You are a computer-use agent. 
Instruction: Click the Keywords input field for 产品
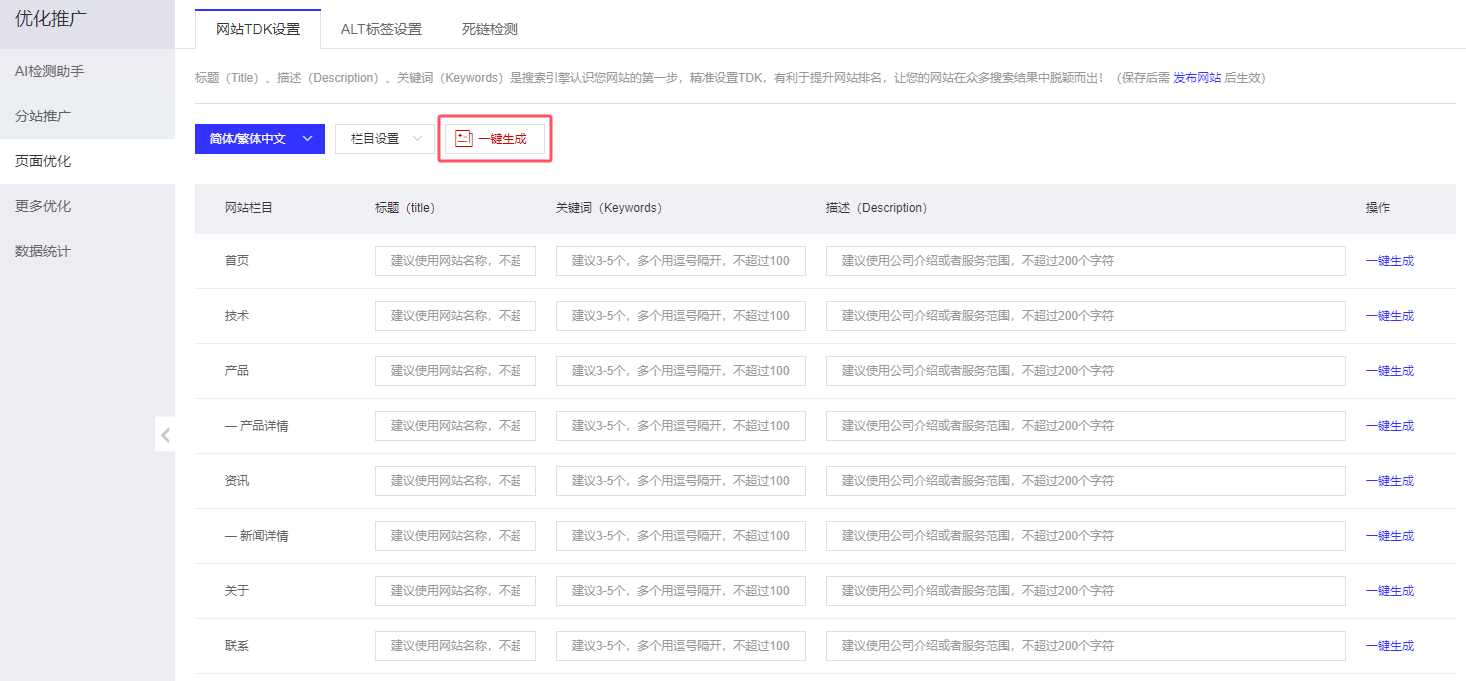pos(680,370)
